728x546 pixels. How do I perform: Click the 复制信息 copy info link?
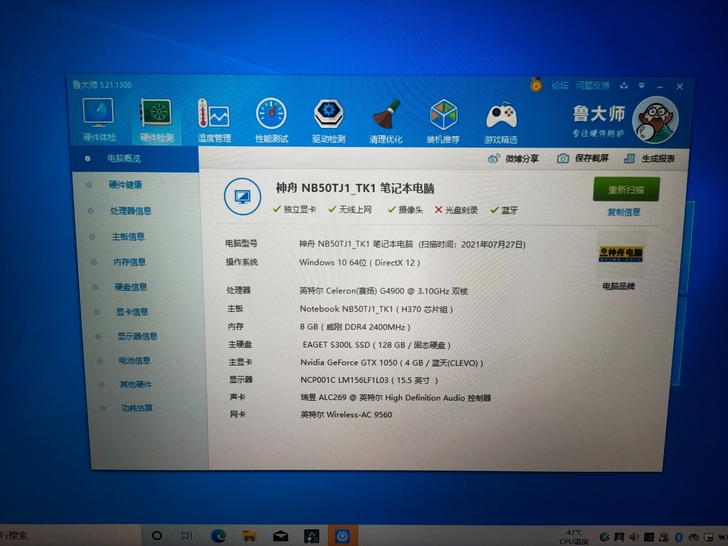[x=624, y=212]
